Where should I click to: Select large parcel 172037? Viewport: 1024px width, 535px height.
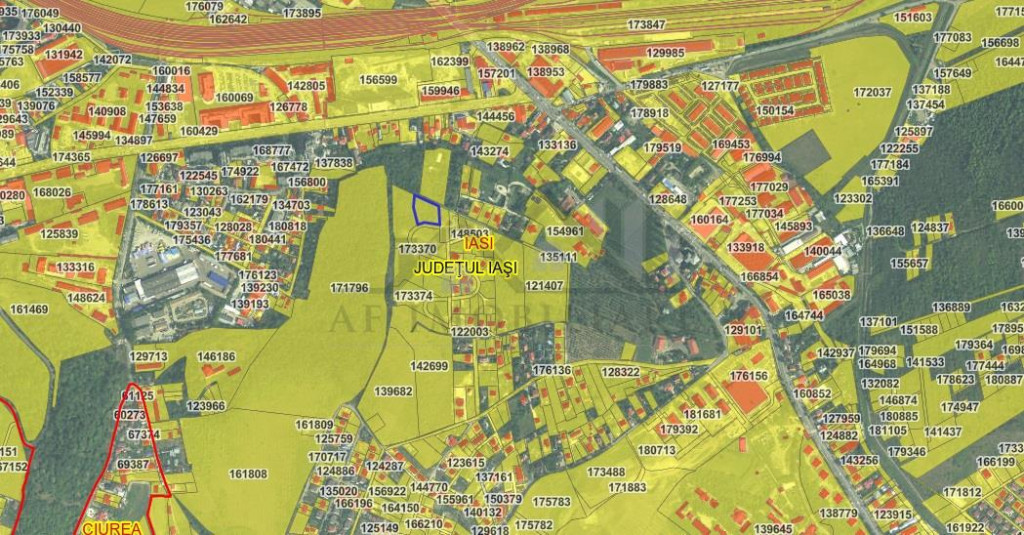pyautogui.click(x=872, y=92)
